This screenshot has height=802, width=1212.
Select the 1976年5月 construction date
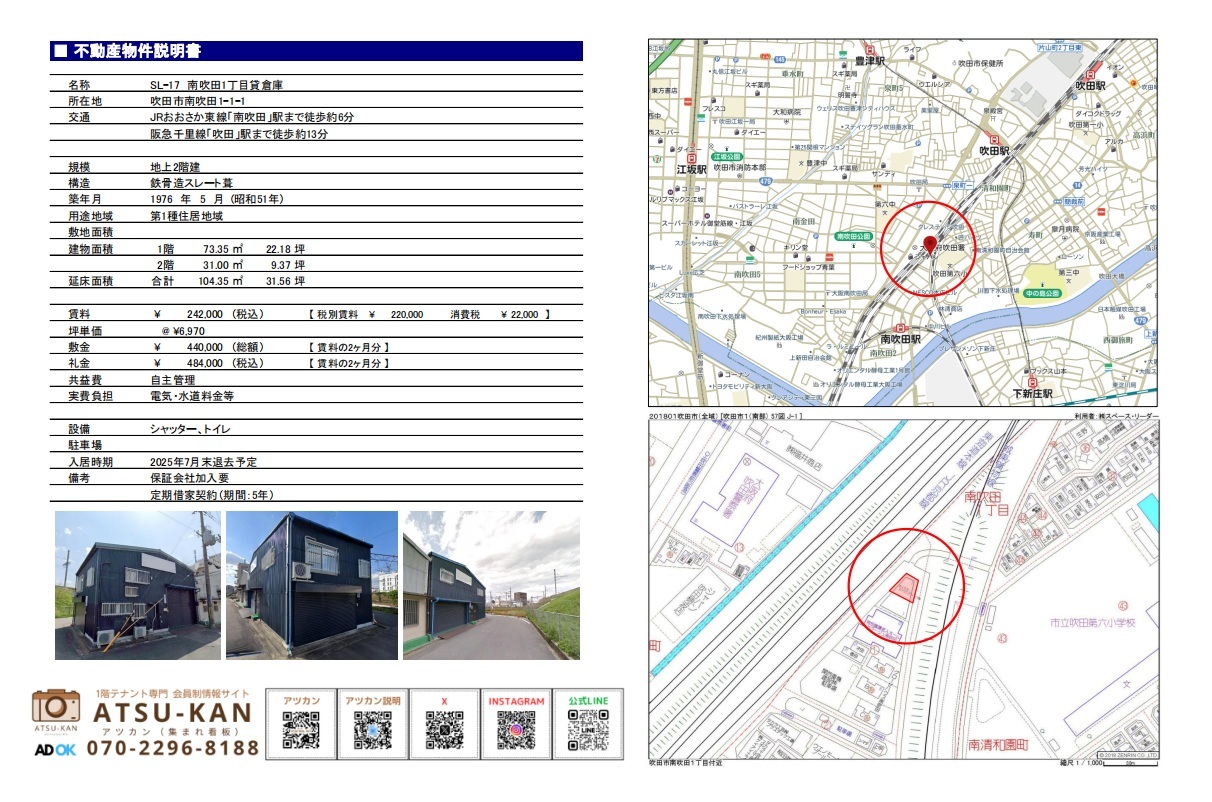coord(219,199)
